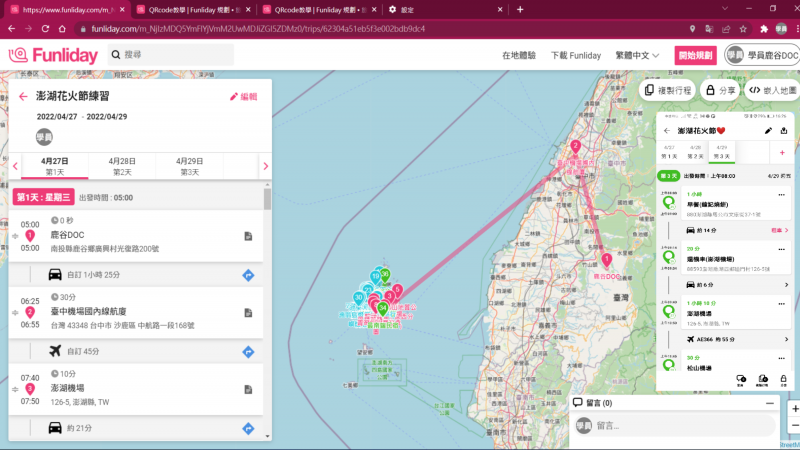Click the back arrow beside 澎湖花火節練習

pyautogui.click(x=23, y=97)
